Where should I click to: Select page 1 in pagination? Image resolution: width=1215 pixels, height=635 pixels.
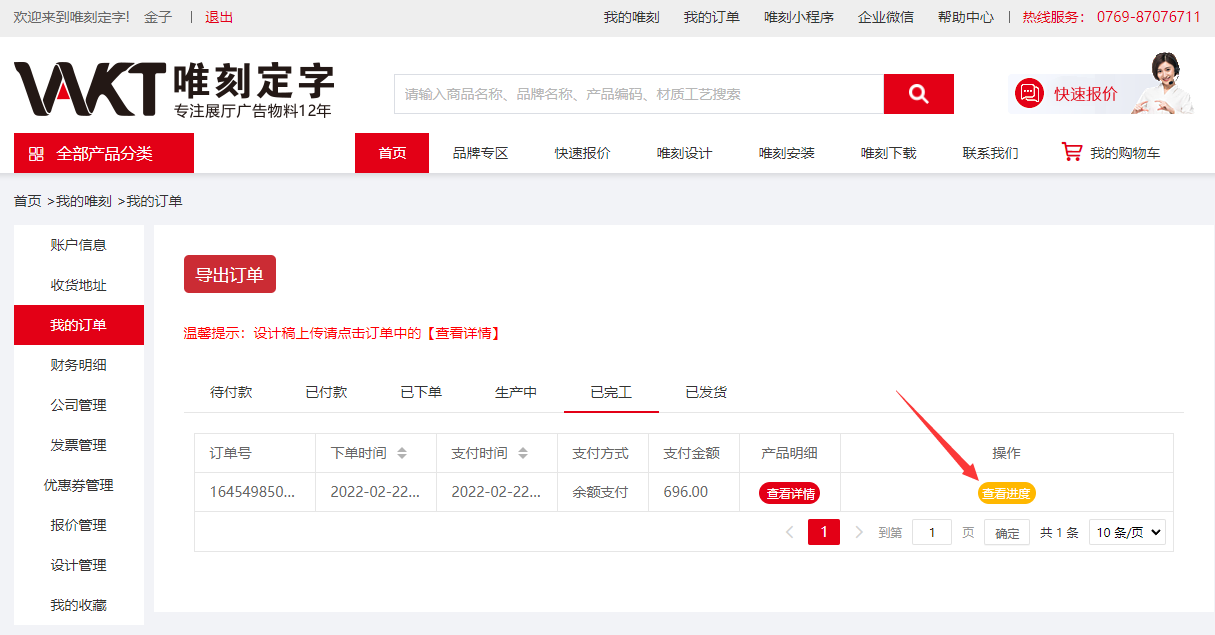[824, 532]
